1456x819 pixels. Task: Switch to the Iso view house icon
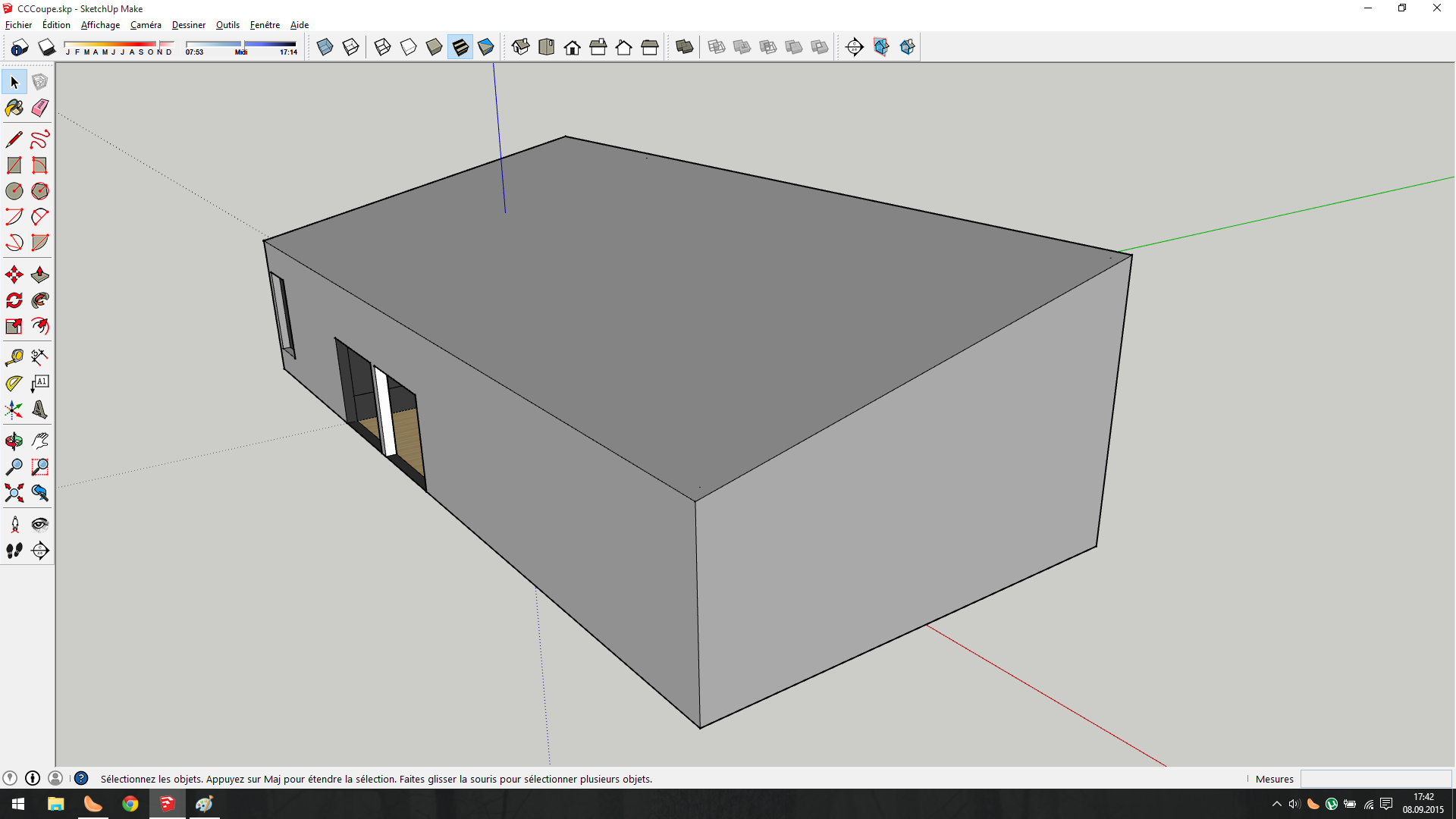click(x=520, y=47)
